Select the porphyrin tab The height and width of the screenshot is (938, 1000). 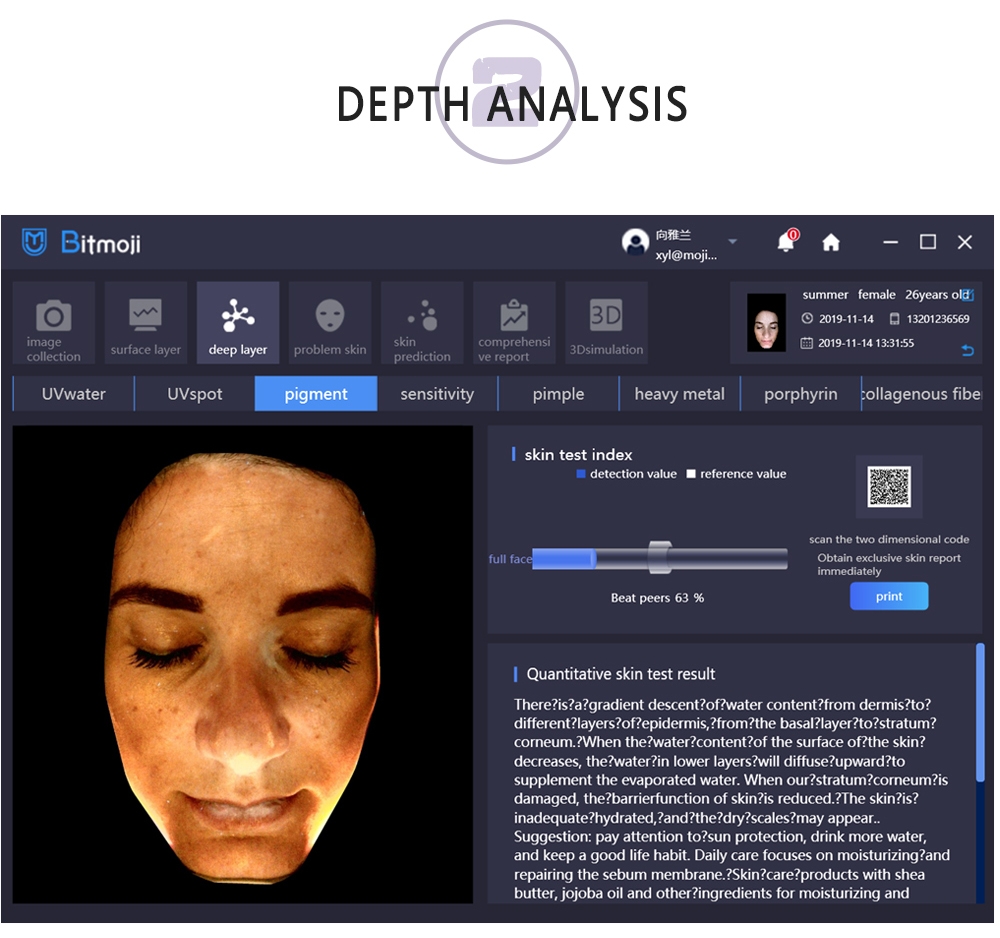(x=800, y=394)
